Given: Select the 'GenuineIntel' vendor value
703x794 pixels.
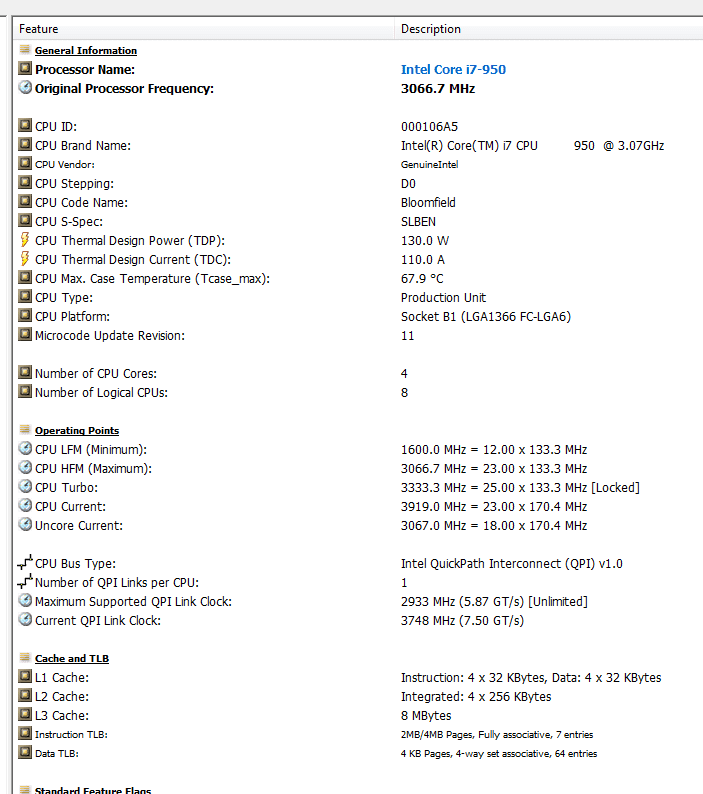Looking at the screenshot, I should [429, 165].
